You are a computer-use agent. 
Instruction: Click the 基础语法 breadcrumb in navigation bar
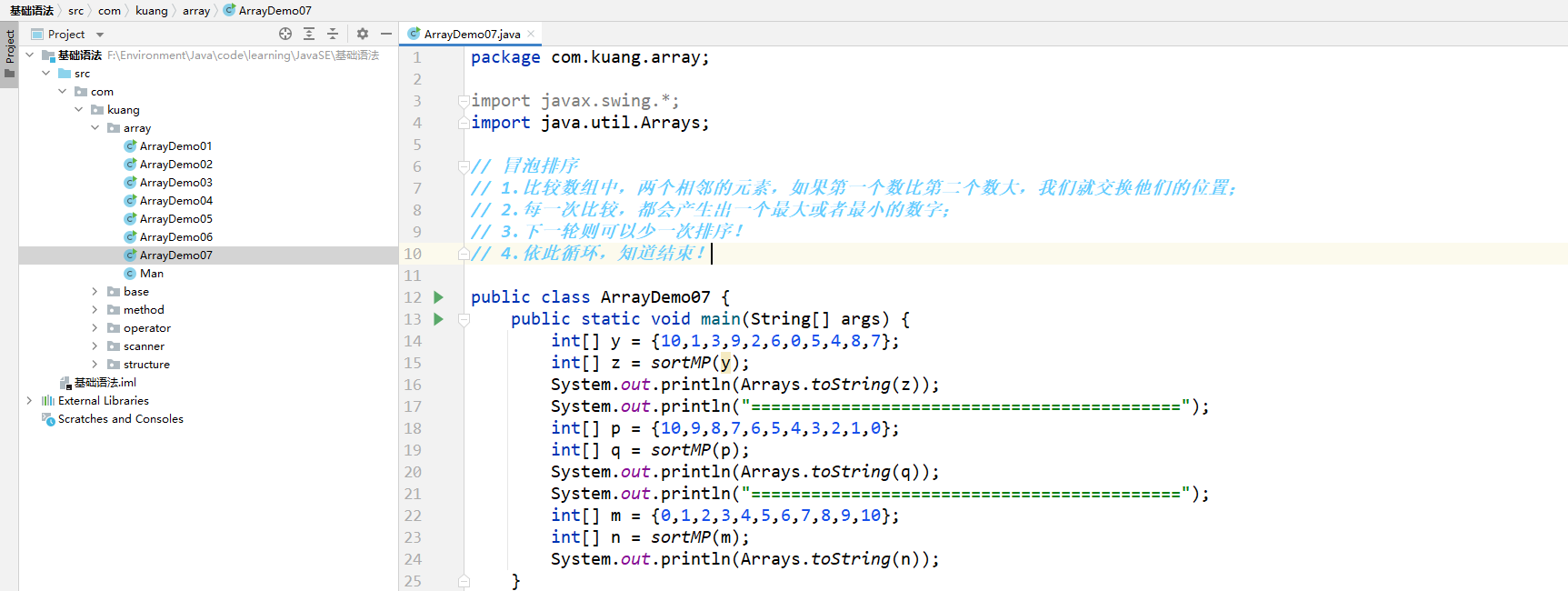[x=32, y=11]
